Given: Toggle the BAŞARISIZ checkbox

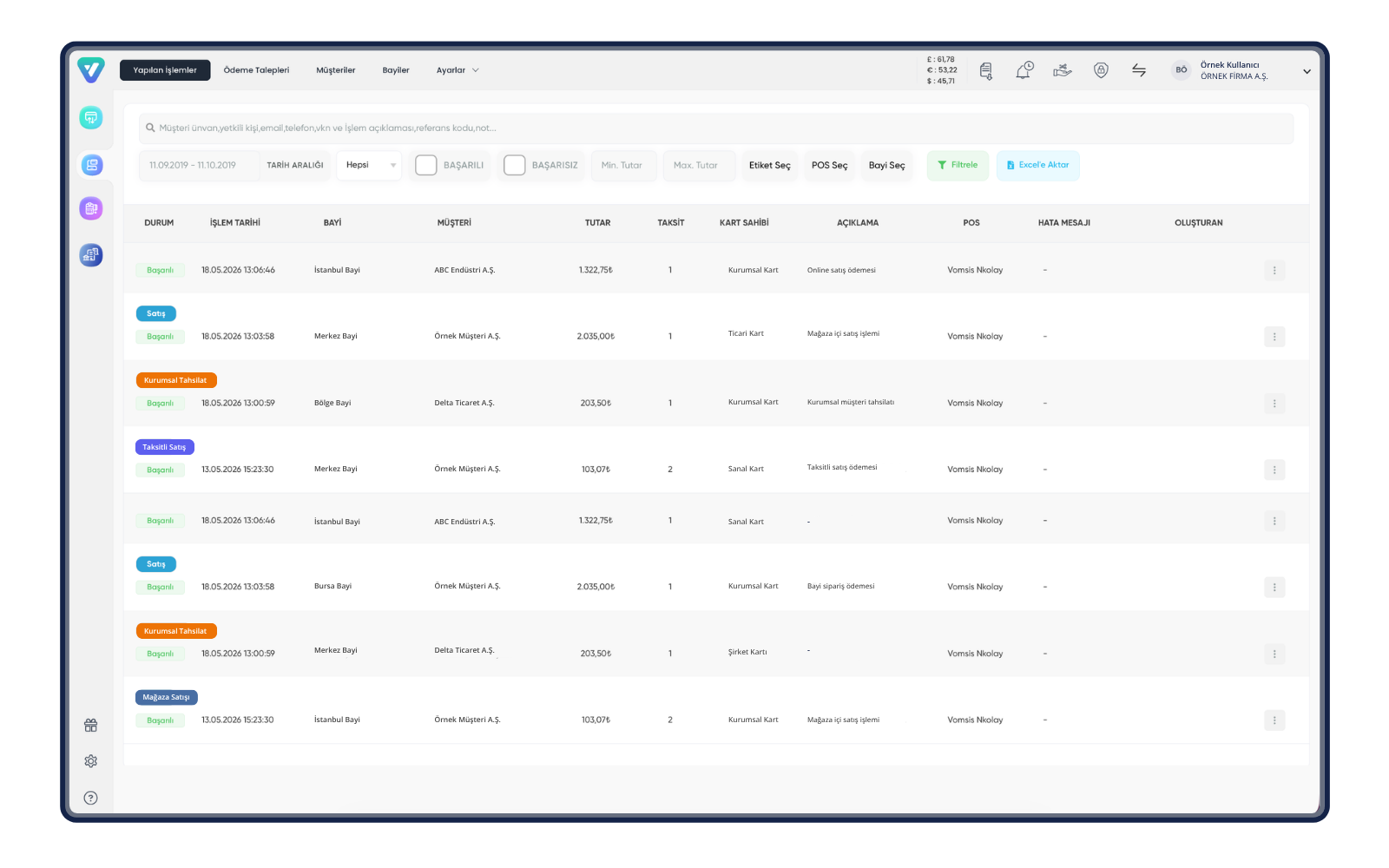Looking at the screenshot, I should 514,165.
